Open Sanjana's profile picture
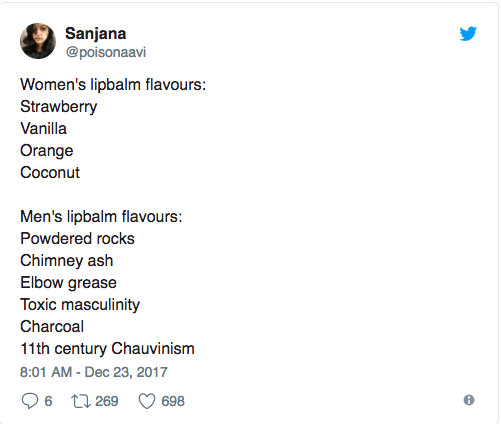The height and width of the screenshot is (424, 501). (x=38, y=41)
